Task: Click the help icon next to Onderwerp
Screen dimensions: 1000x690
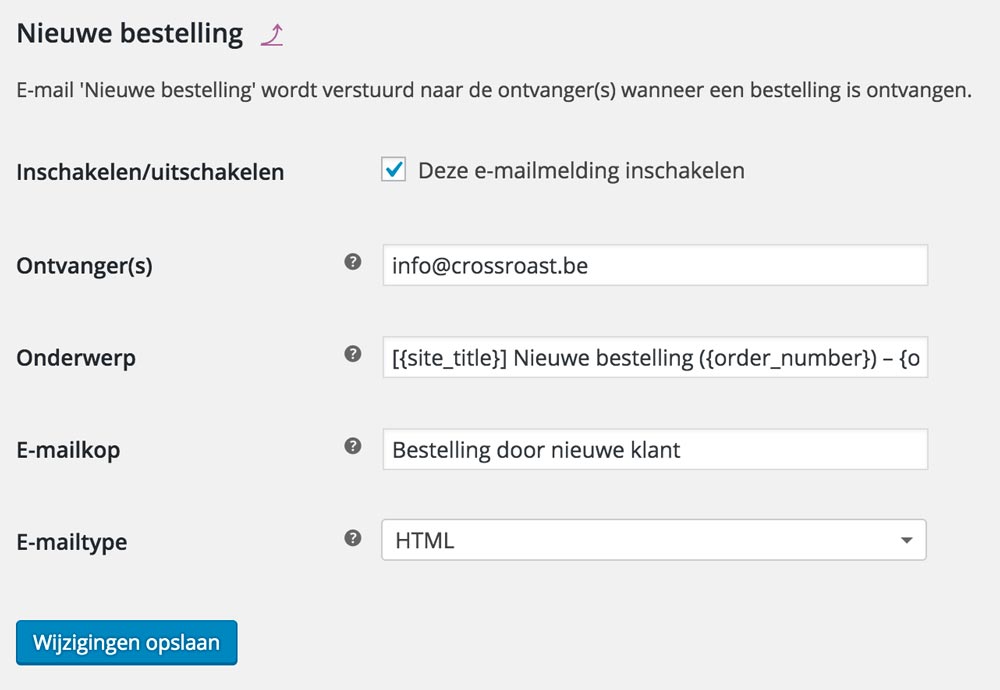Action: coord(352,354)
